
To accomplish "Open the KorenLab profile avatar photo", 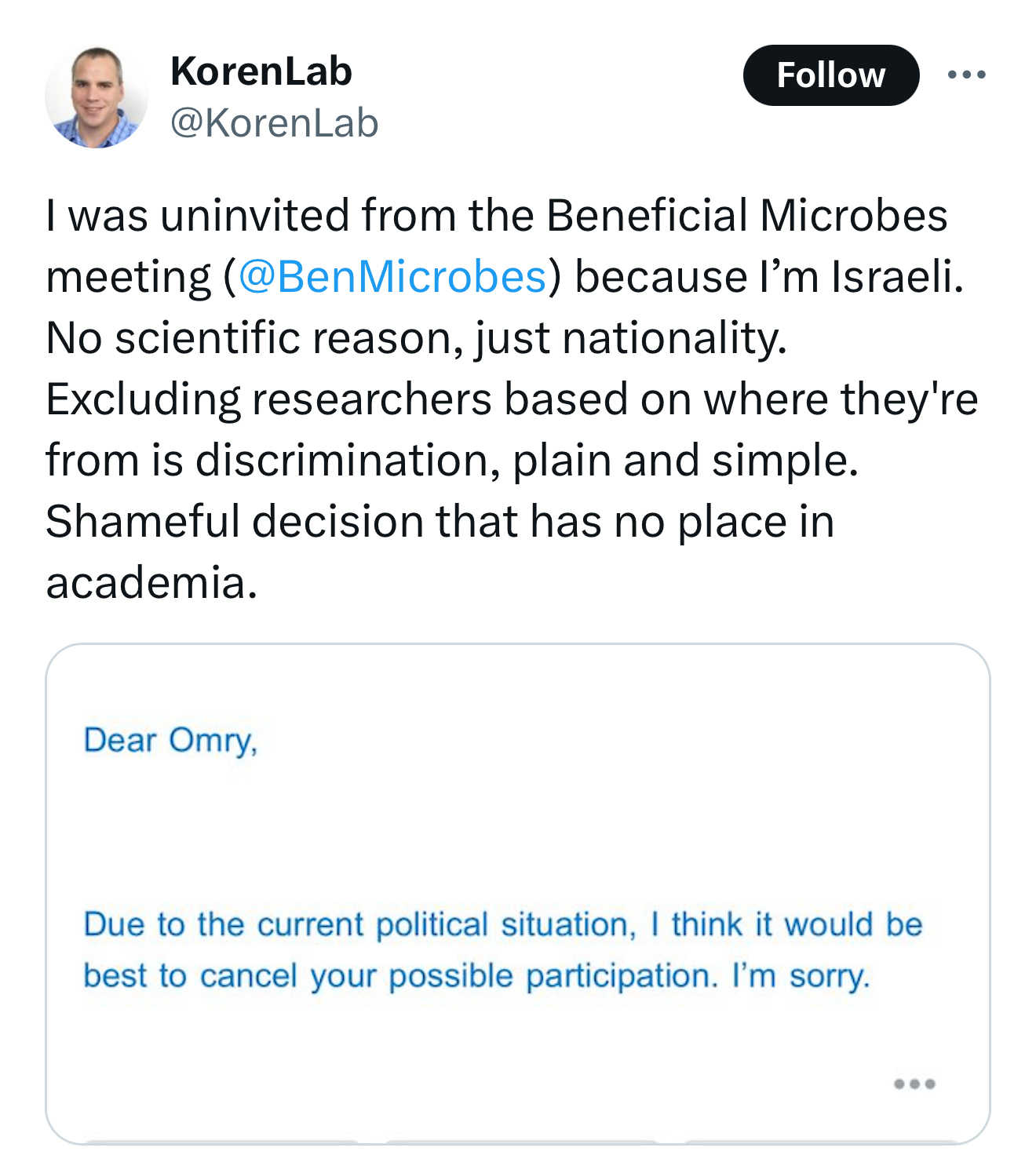I will pyautogui.click(x=97, y=97).
